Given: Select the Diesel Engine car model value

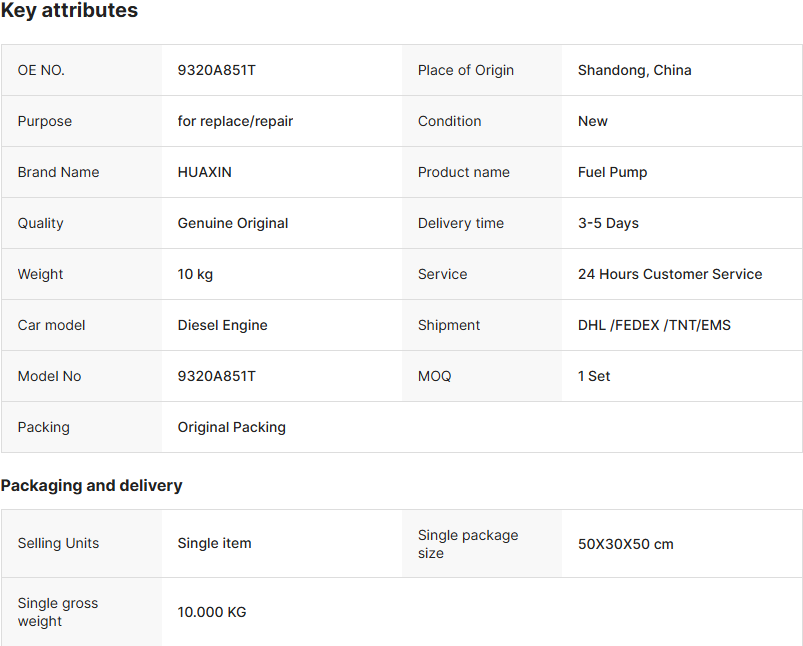Looking at the screenshot, I should (222, 325).
